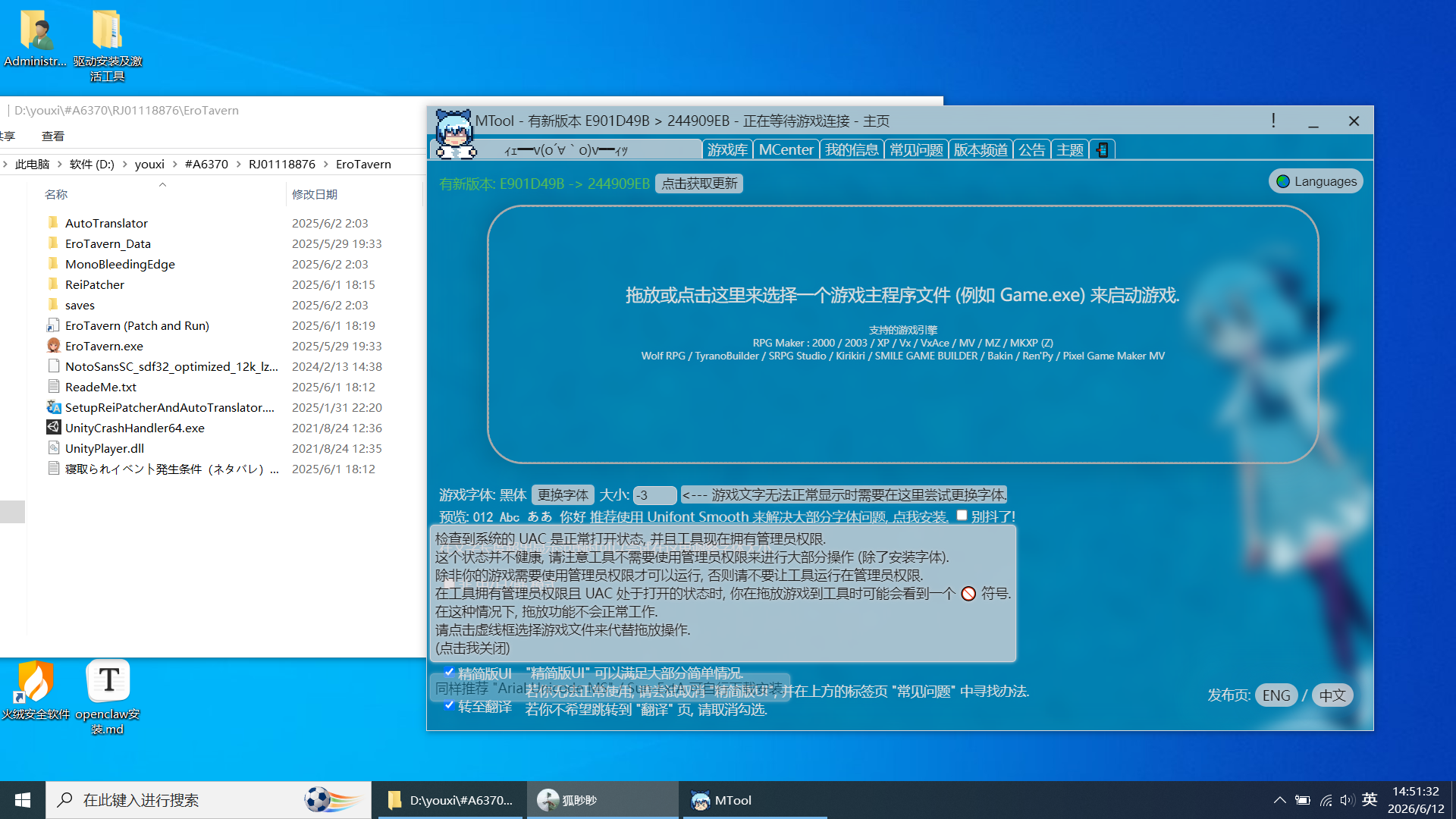The height and width of the screenshot is (819, 1456).
Task: Expand the youxi breadcrumb chevron
Action: pos(174,164)
